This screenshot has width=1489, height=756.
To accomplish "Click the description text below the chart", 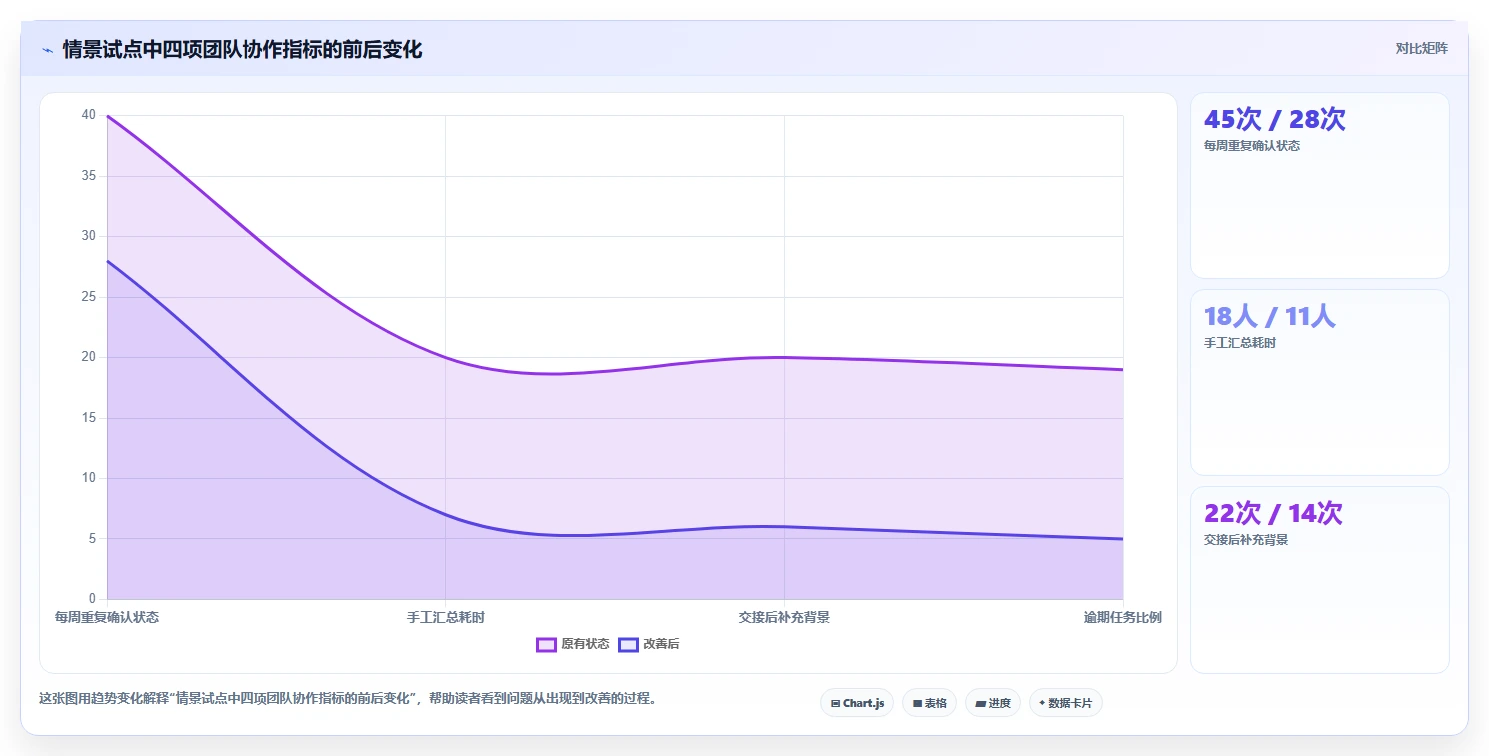I will tap(349, 698).
